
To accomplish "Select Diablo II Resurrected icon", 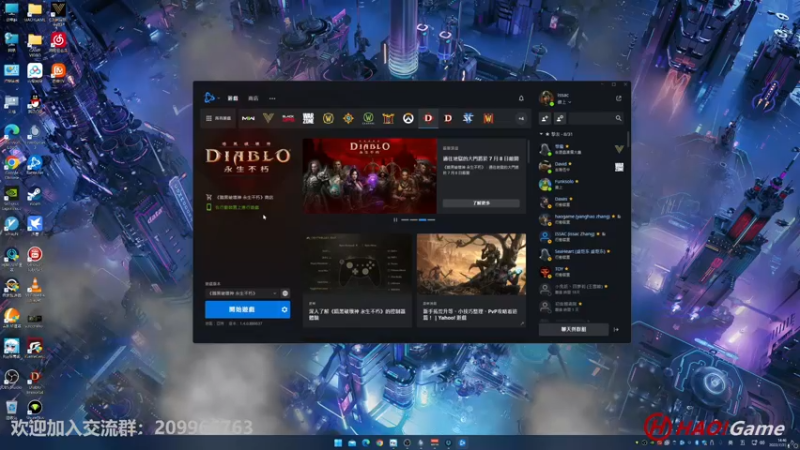I will (388, 118).
